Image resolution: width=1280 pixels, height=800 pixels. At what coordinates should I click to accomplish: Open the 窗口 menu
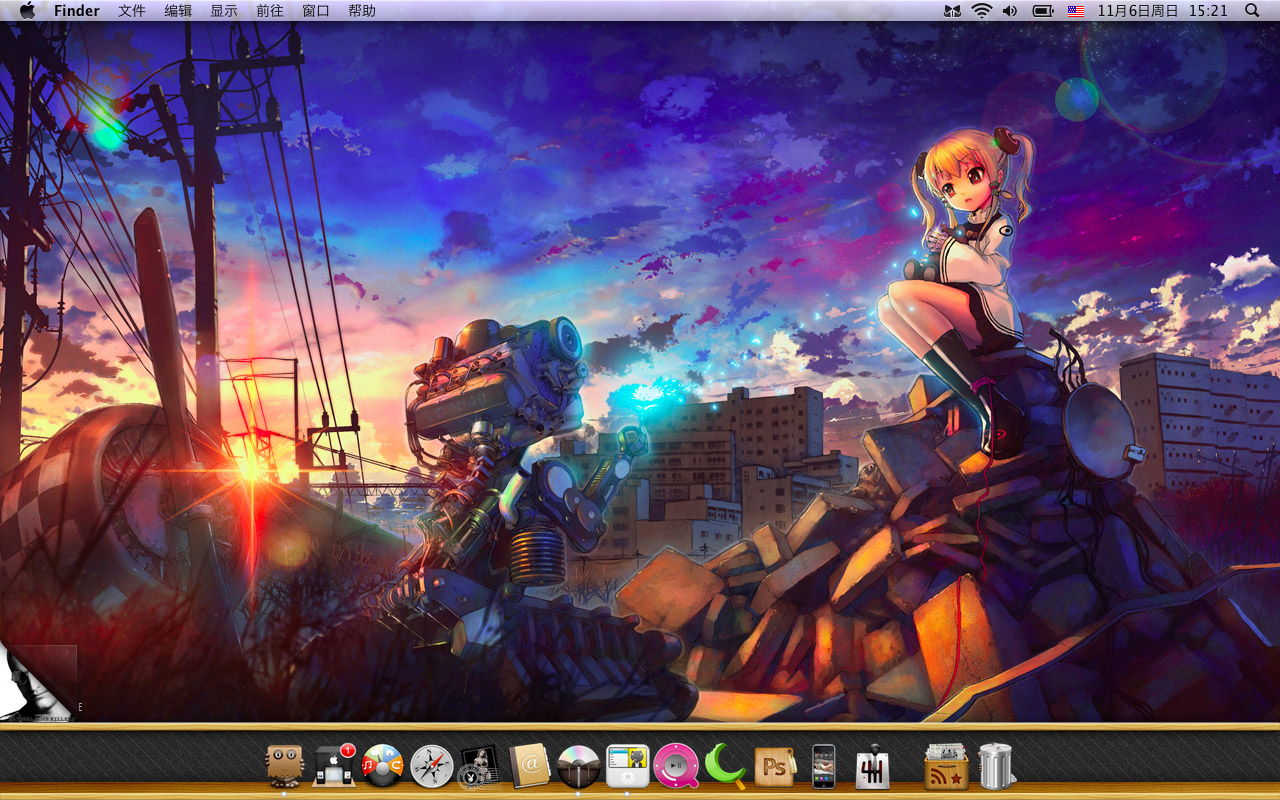[316, 10]
